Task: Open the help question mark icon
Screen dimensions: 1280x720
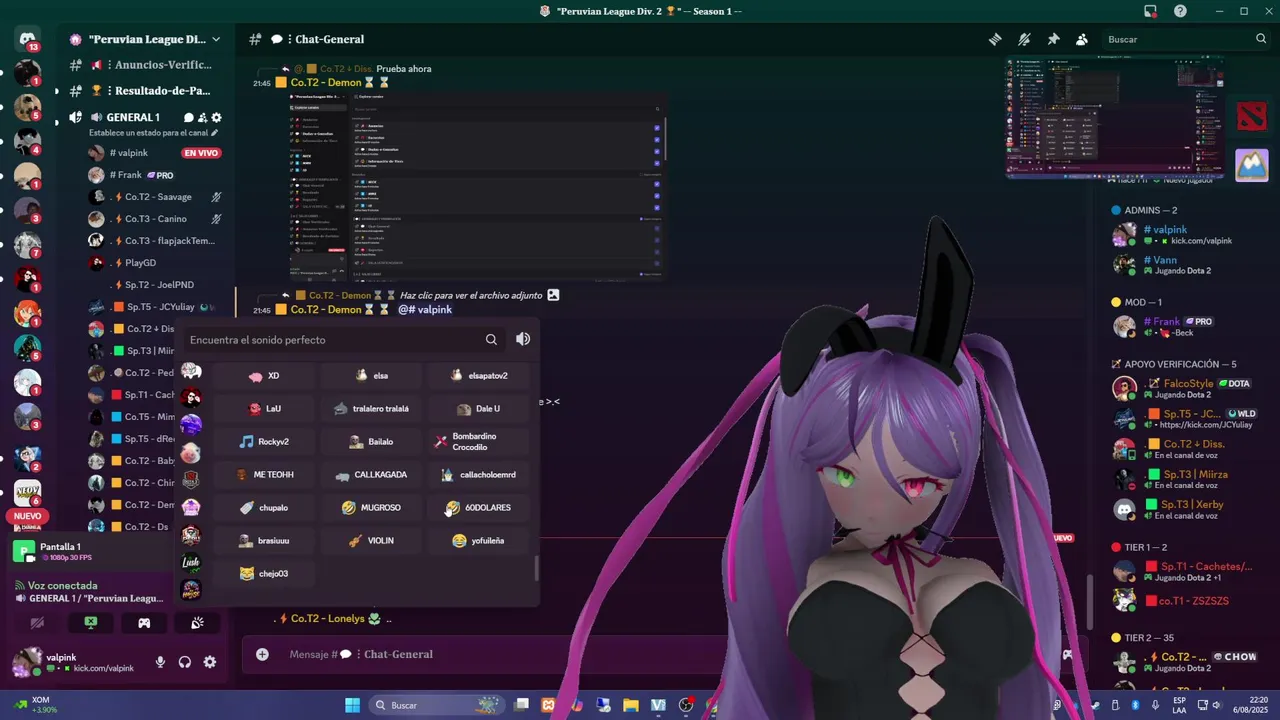Action: pyautogui.click(x=1180, y=11)
